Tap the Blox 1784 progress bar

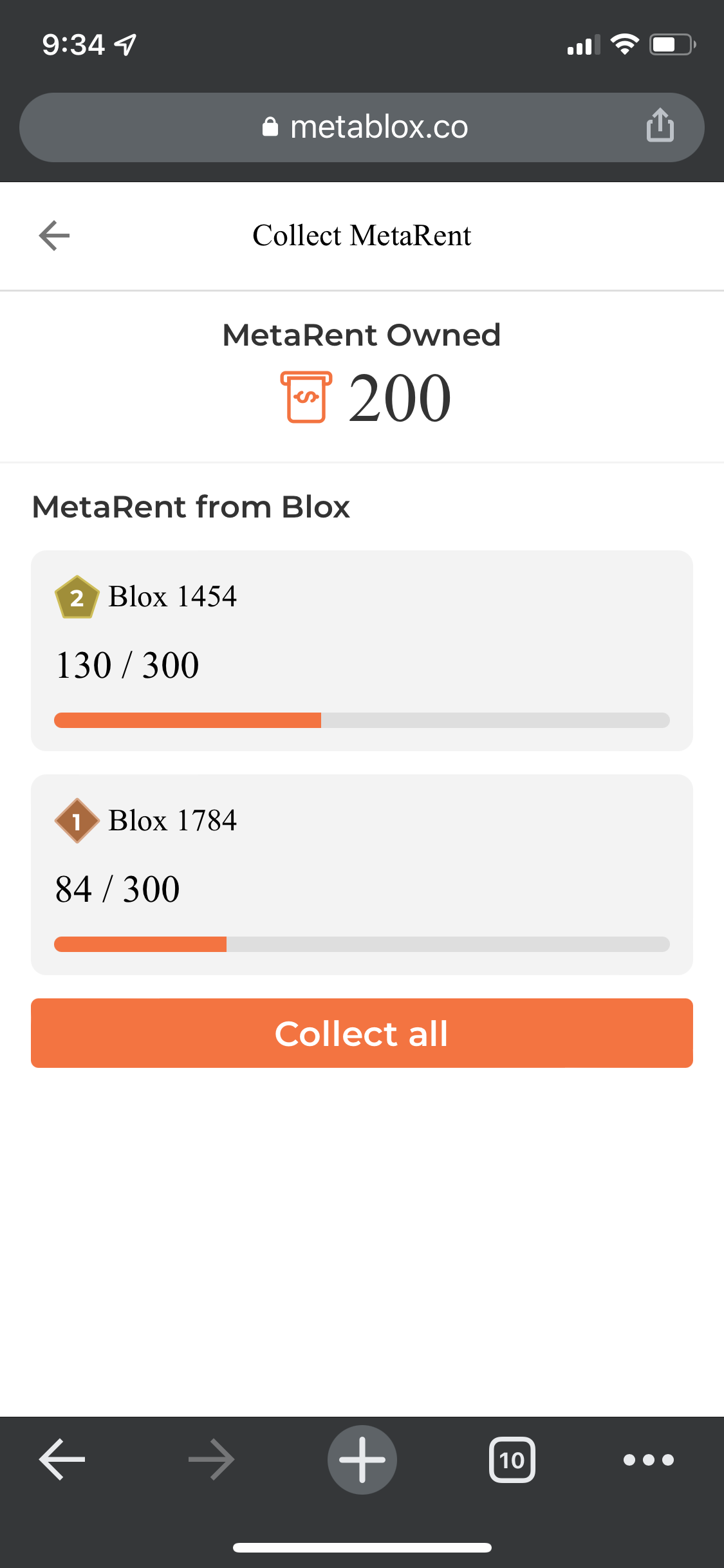[x=362, y=944]
